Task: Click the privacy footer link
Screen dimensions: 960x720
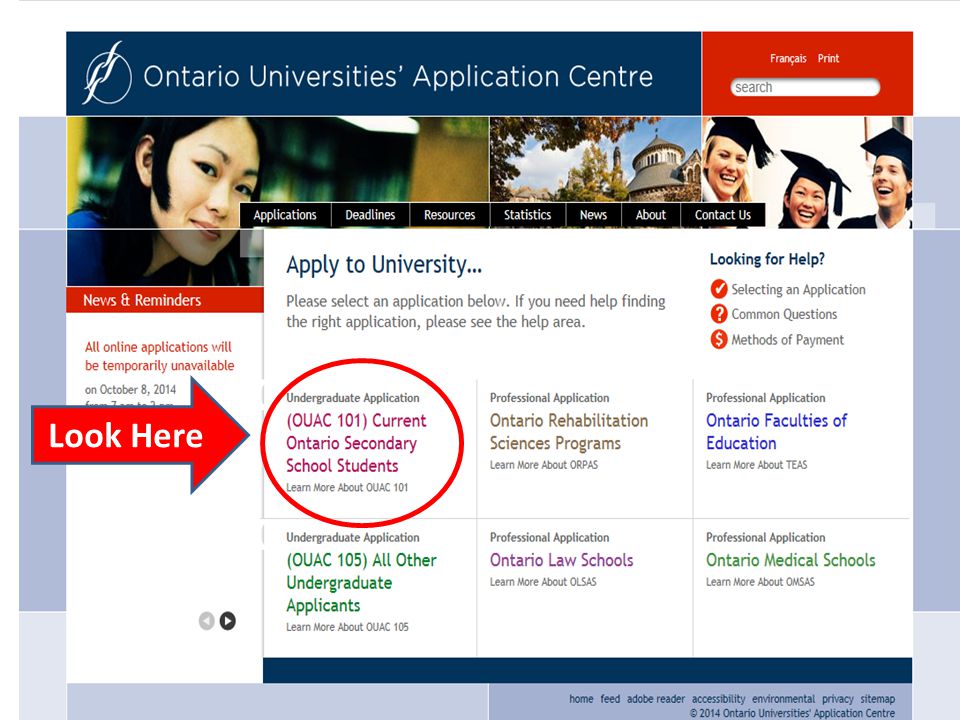Action: tap(838, 699)
